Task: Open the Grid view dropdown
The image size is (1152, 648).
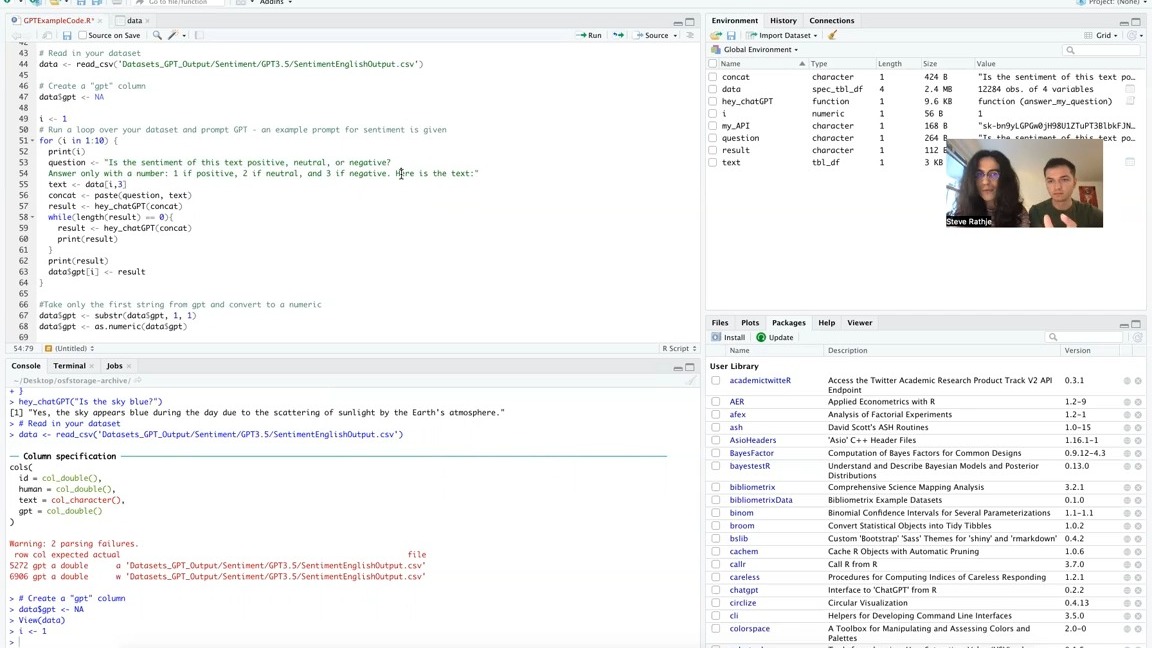Action: coord(1101,35)
